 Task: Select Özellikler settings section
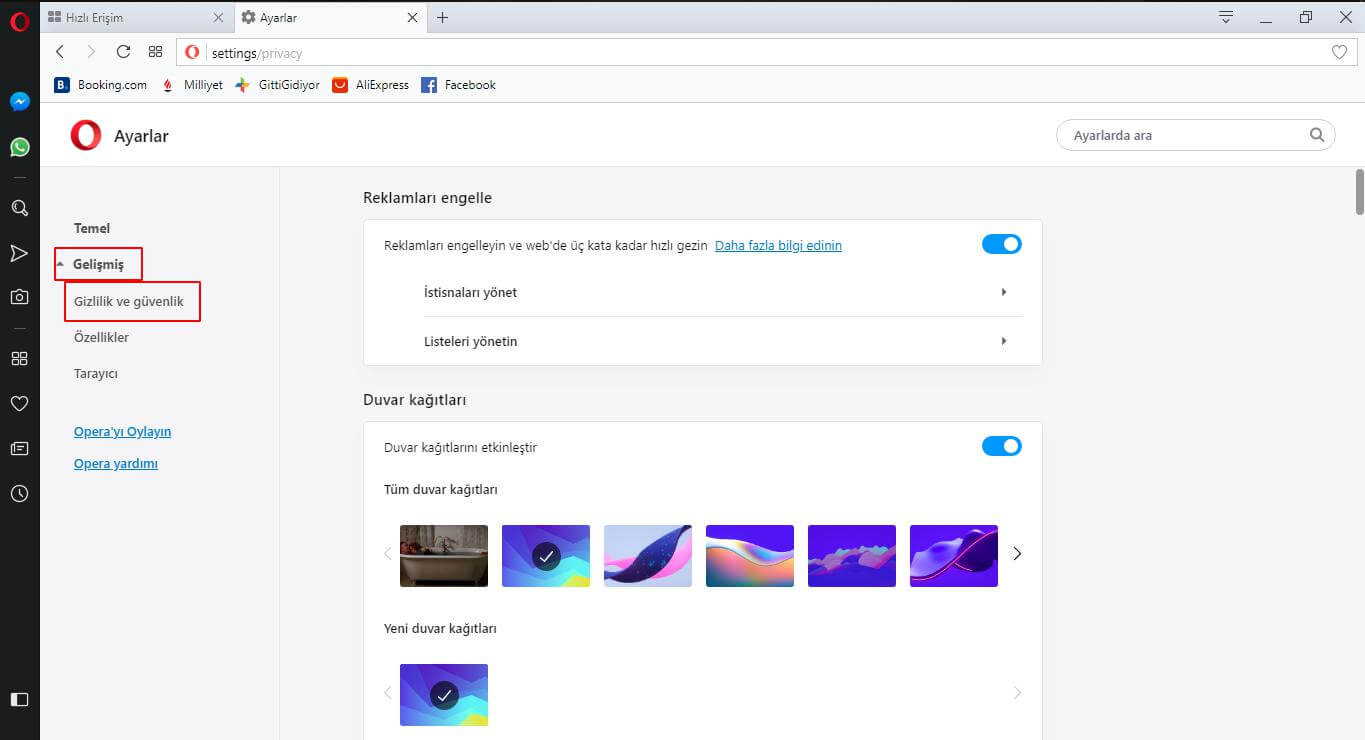(101, 337)
